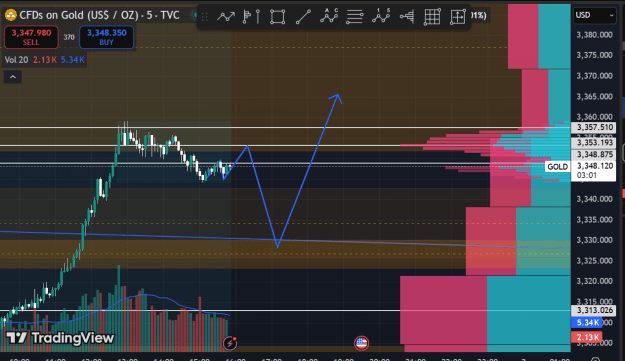Select the Gann box grid tool
The image size is (625, 361).
click(432, 17)
